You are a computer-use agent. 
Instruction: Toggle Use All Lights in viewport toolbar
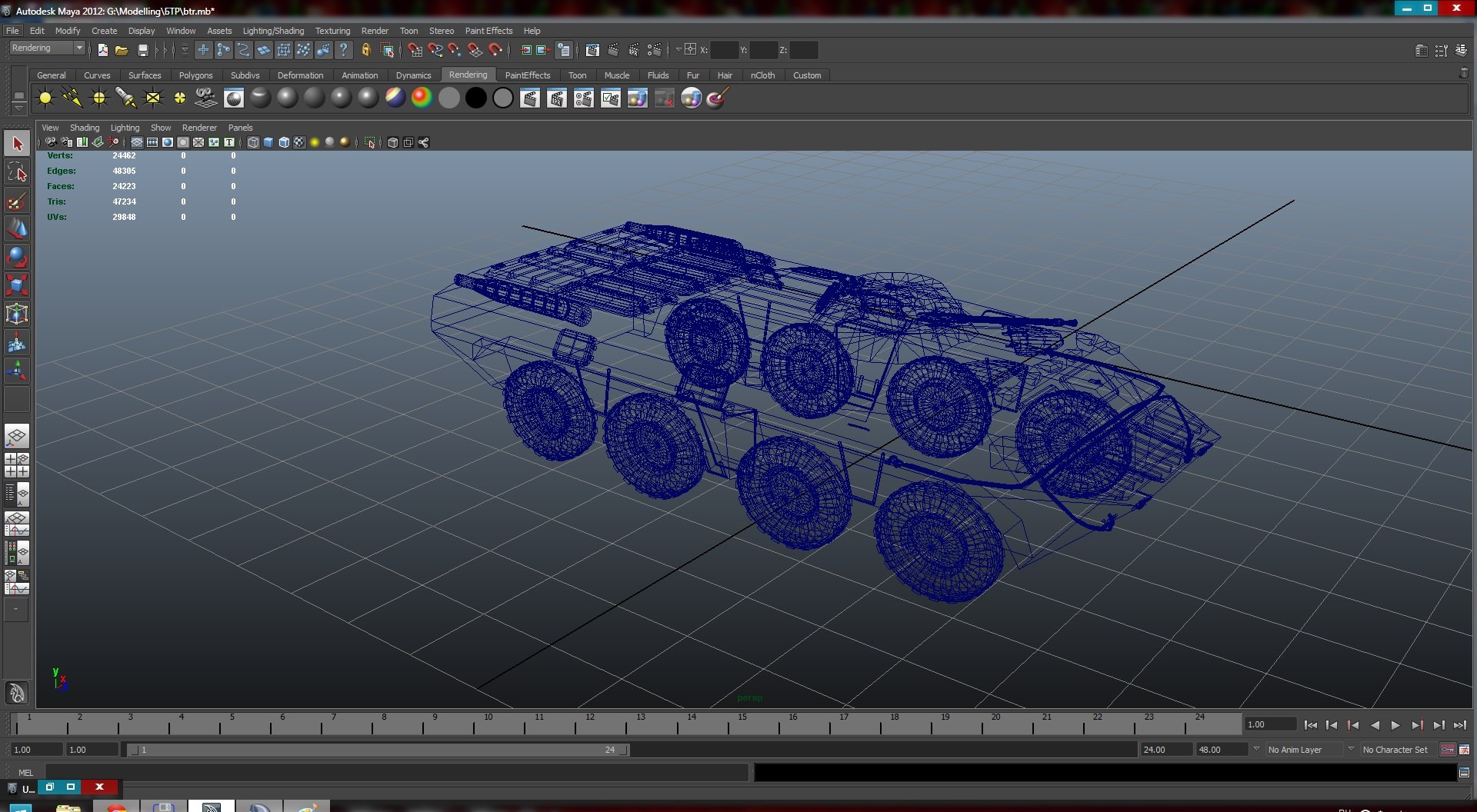pos(315,142)
